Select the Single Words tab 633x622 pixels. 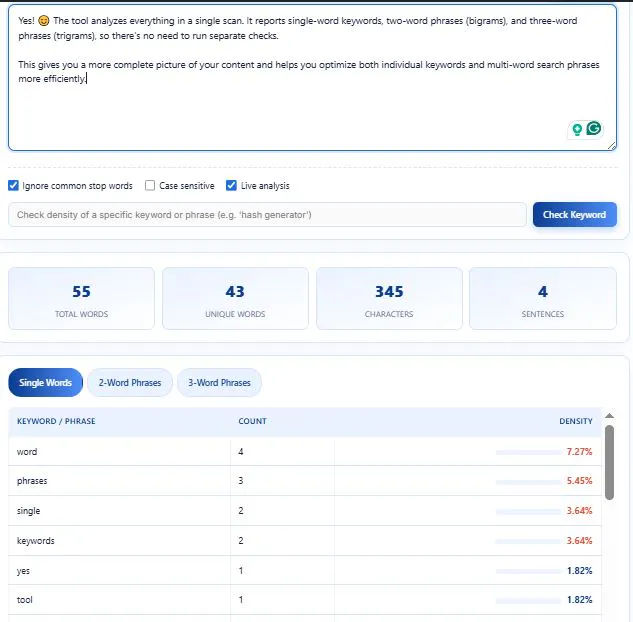pyautogui.click(x=46, y=383)
